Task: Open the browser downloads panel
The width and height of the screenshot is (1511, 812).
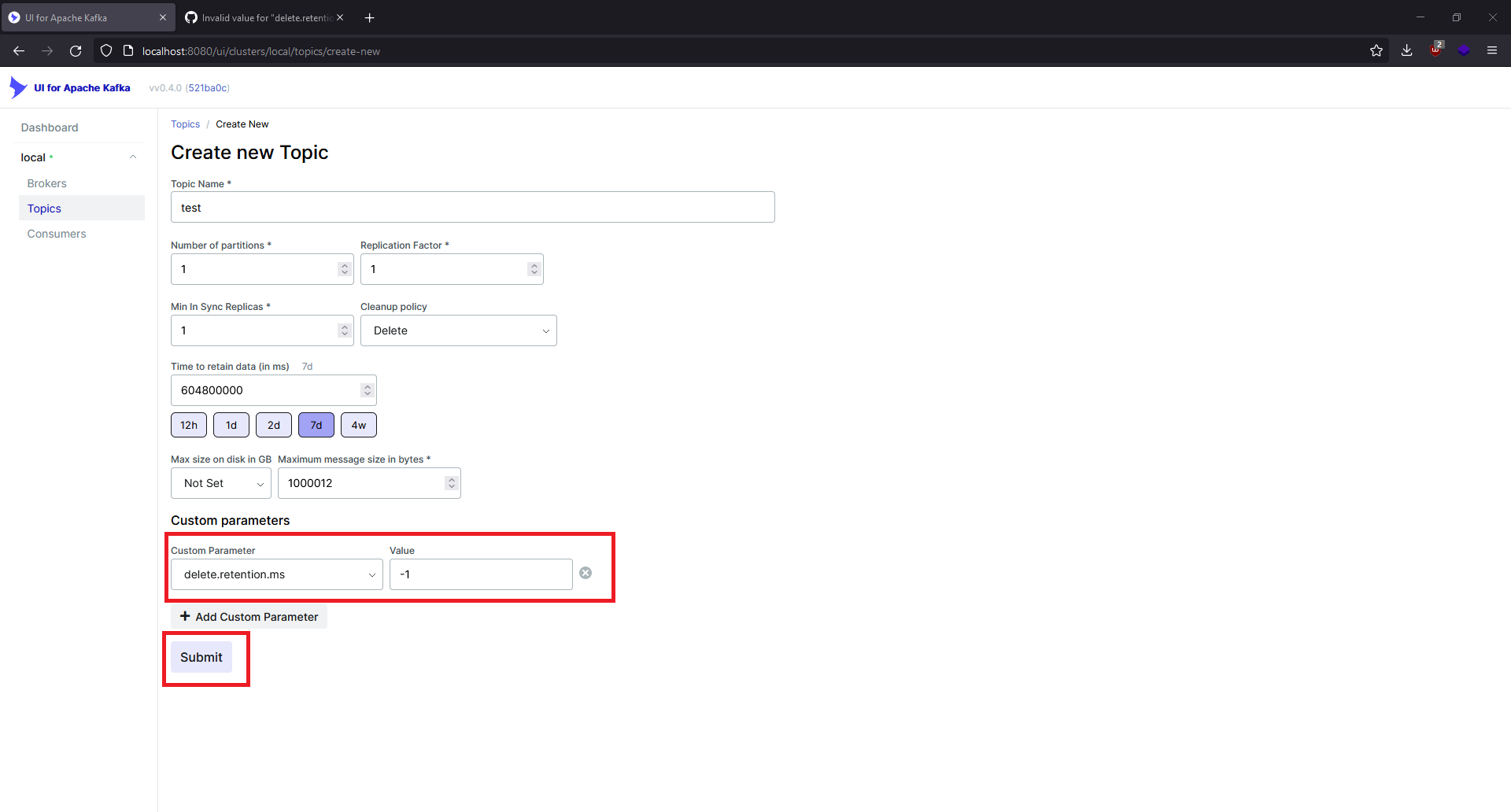Action: 1406,50
